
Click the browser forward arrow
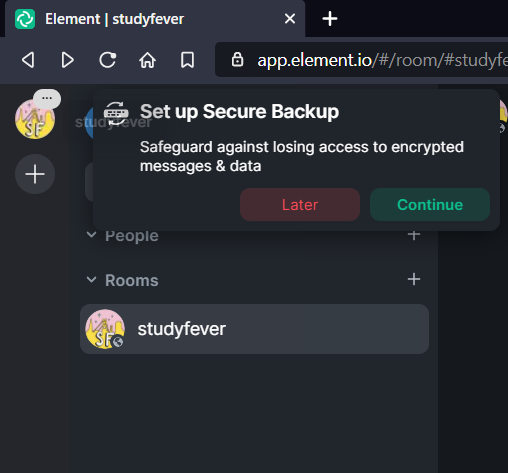[x=68, y=60]
